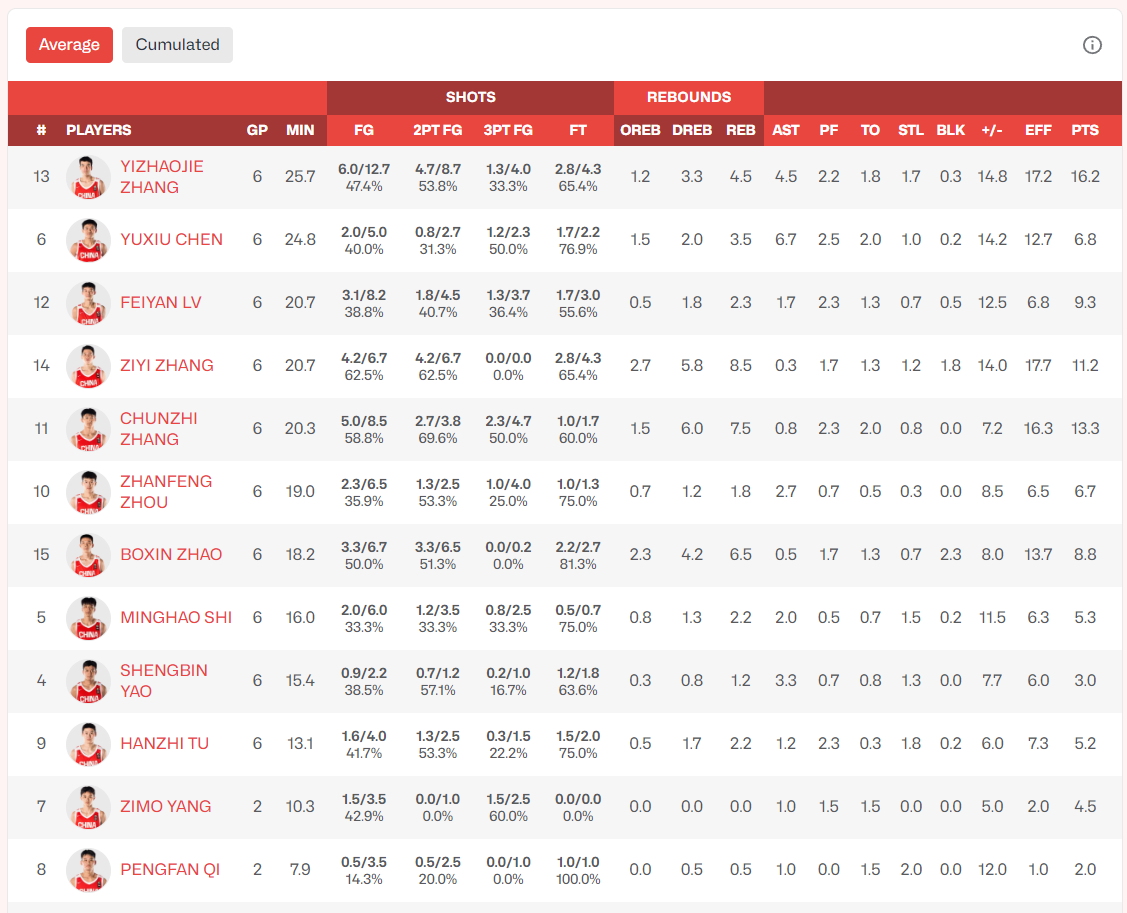The height and width of the screenshot is (913, 1127).
Task: Open Yizhaojie Zhang's player photo
Action: point(88,177)
